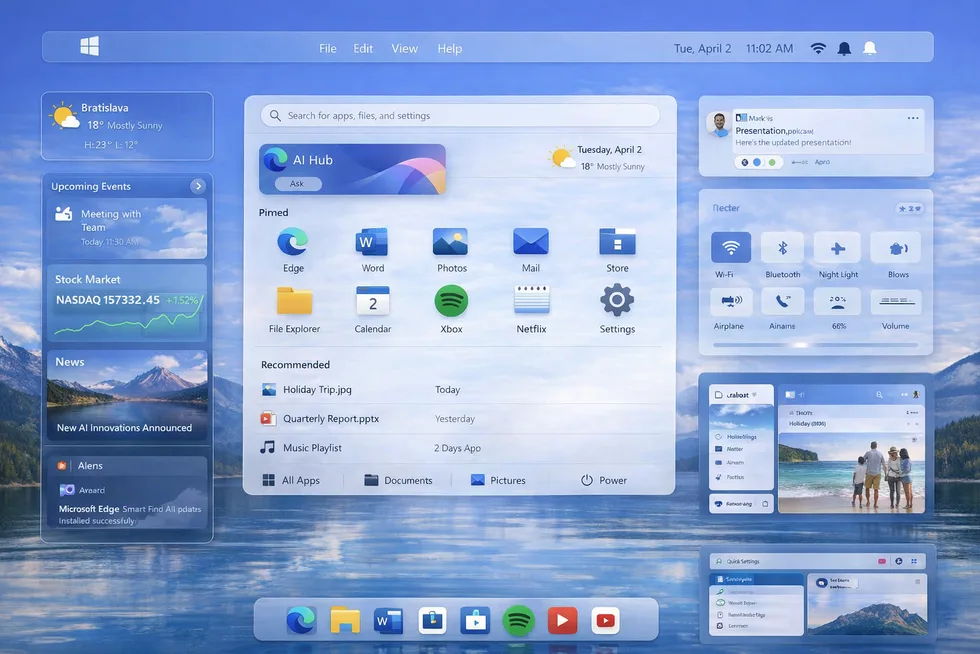980x654 pixels.
Task: Toggle Bluetooth in quick settings
Action: tap(782, 247)
